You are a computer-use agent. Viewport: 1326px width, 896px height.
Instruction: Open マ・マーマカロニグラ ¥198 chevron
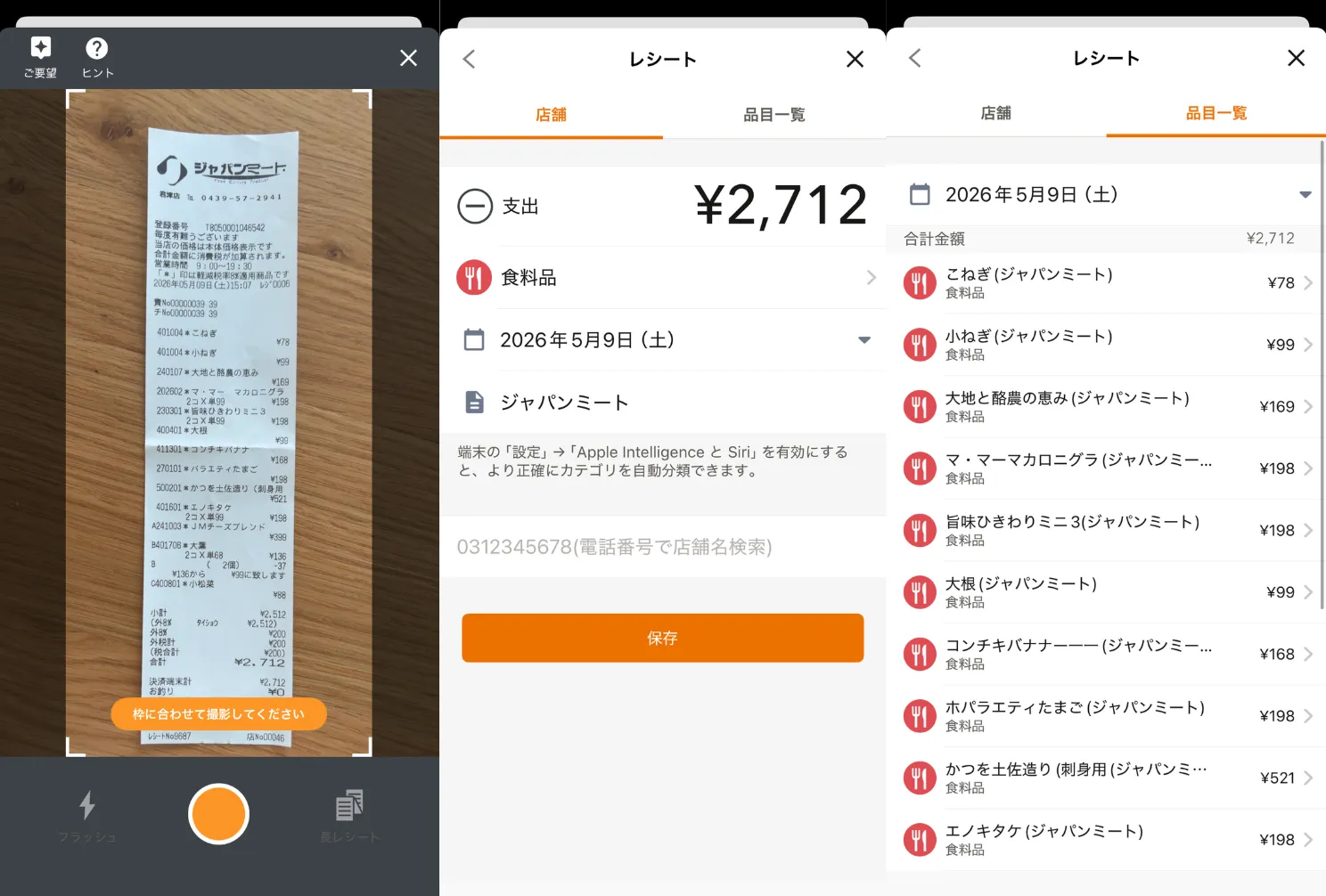(x=1307, y=468)
